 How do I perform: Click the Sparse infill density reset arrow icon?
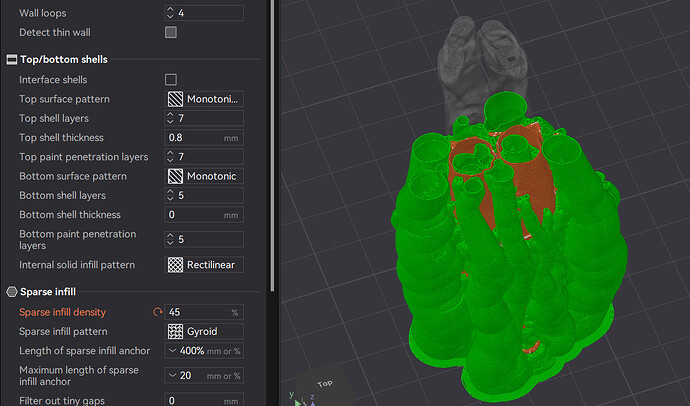158,312
